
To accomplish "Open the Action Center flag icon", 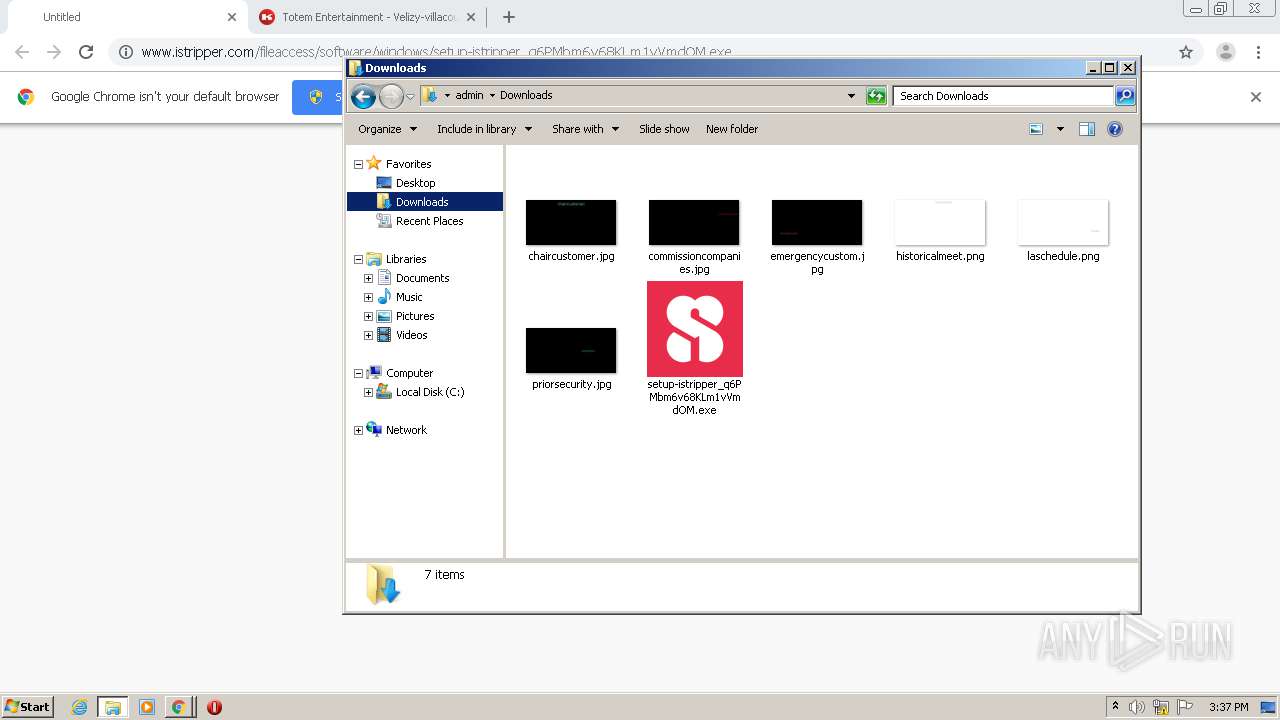I will pyautogui.click(x=1185, y=707).
